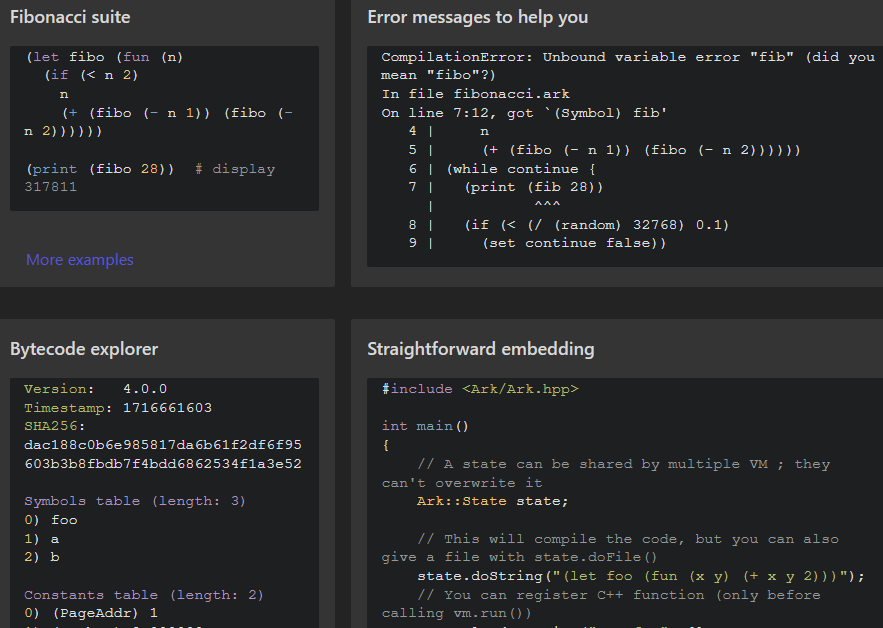Click the Fibonacci suite heading
Screen dimensions: 883x628
[x=70, y=17]
